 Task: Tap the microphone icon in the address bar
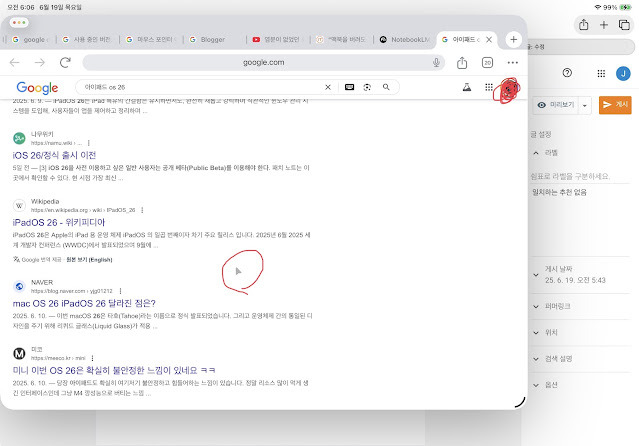coord(436,62)
